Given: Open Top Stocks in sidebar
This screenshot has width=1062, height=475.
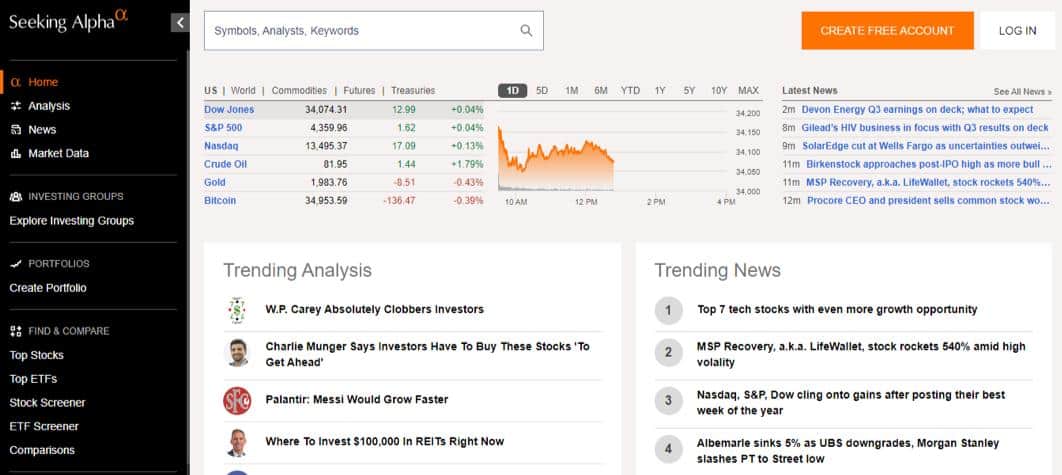Looking at the screenshot, I should click(x=37, y=355).
